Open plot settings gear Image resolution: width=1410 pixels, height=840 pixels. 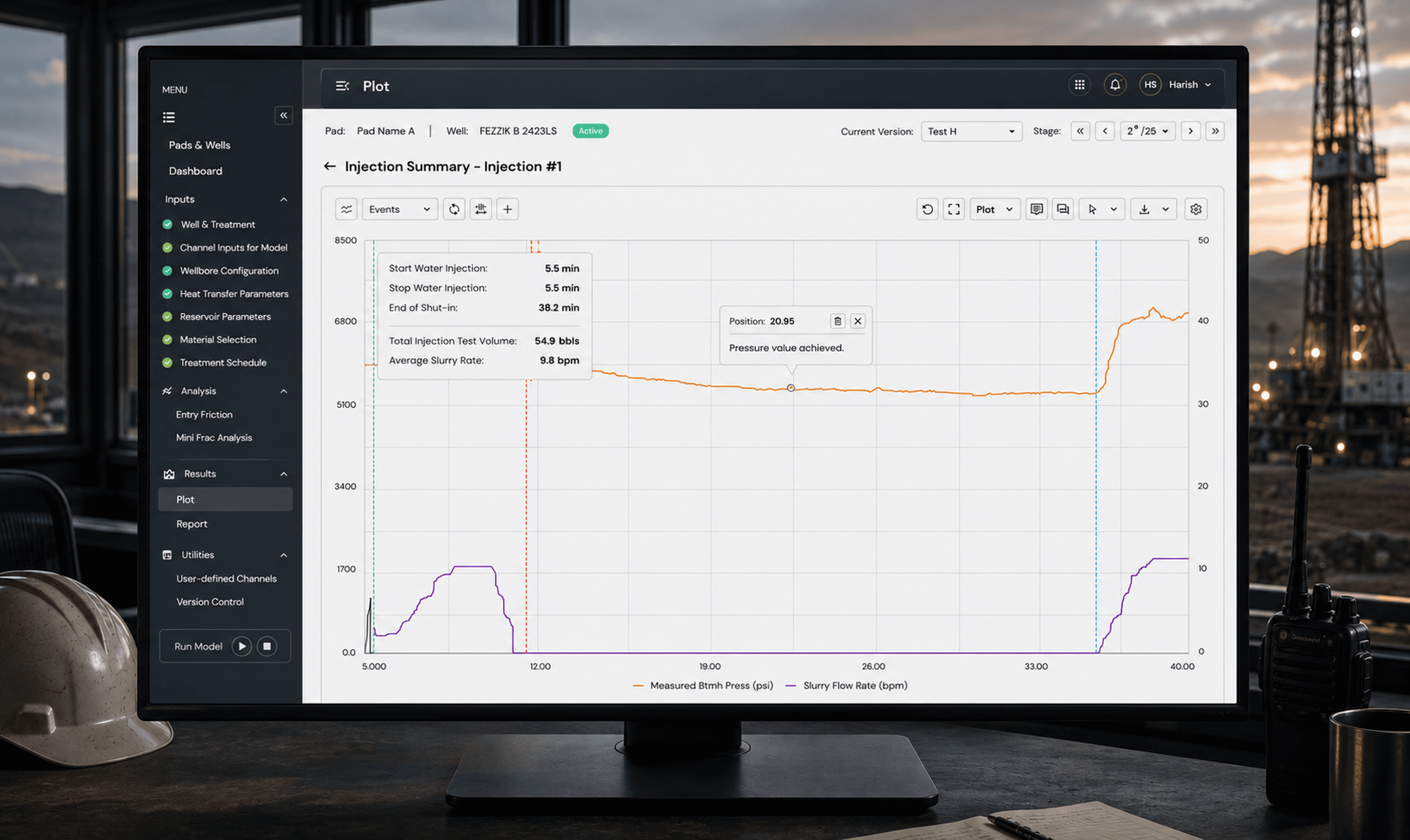pos(1195,209)
